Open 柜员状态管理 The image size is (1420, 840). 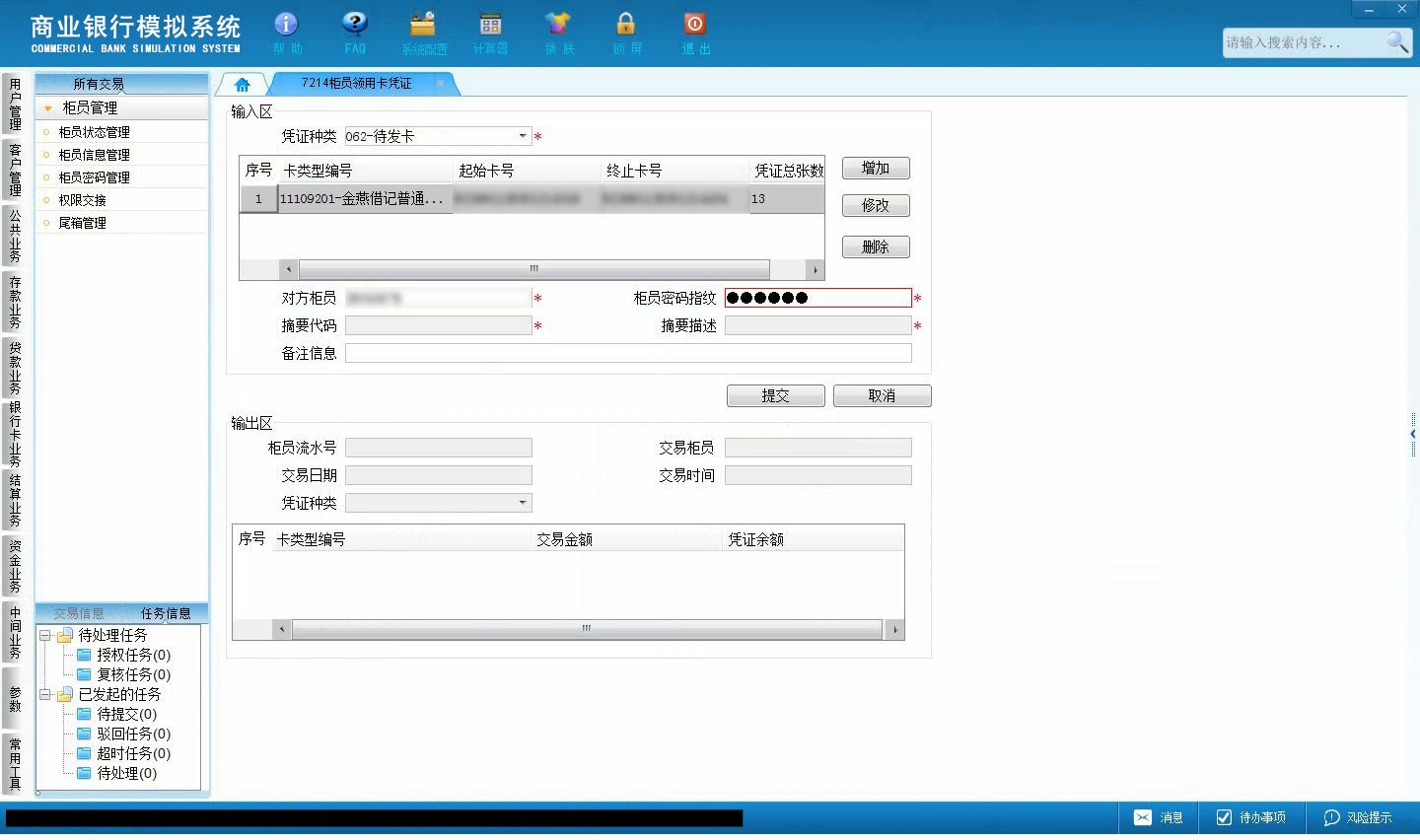click(x=94, y=132)
